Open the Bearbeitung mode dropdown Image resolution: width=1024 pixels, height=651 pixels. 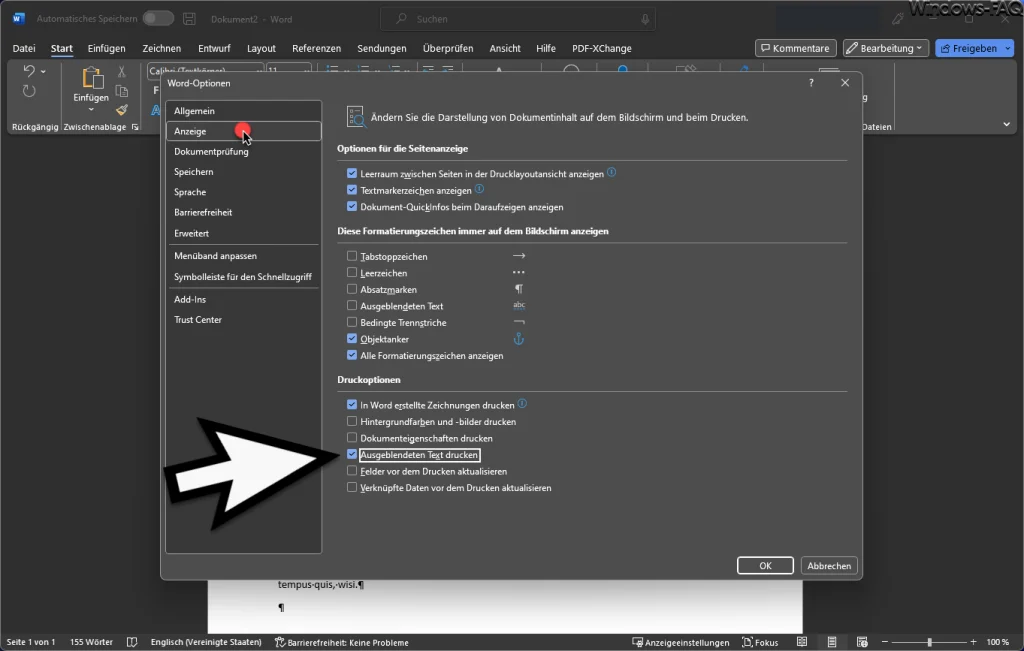click(x=886, y=48)
